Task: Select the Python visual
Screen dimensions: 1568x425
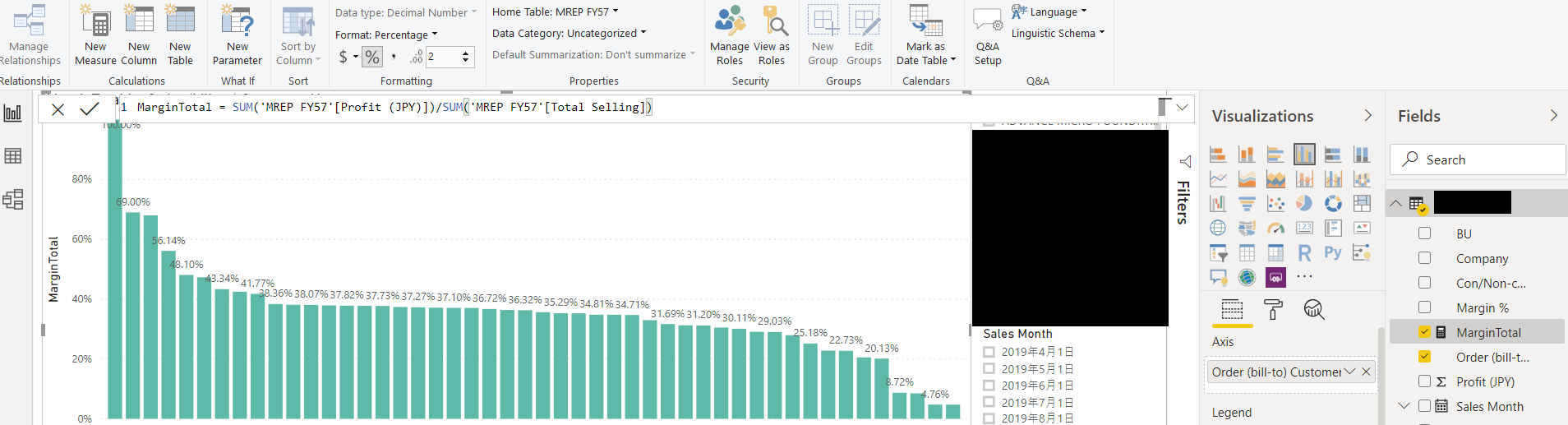Action: point(1333,252)
